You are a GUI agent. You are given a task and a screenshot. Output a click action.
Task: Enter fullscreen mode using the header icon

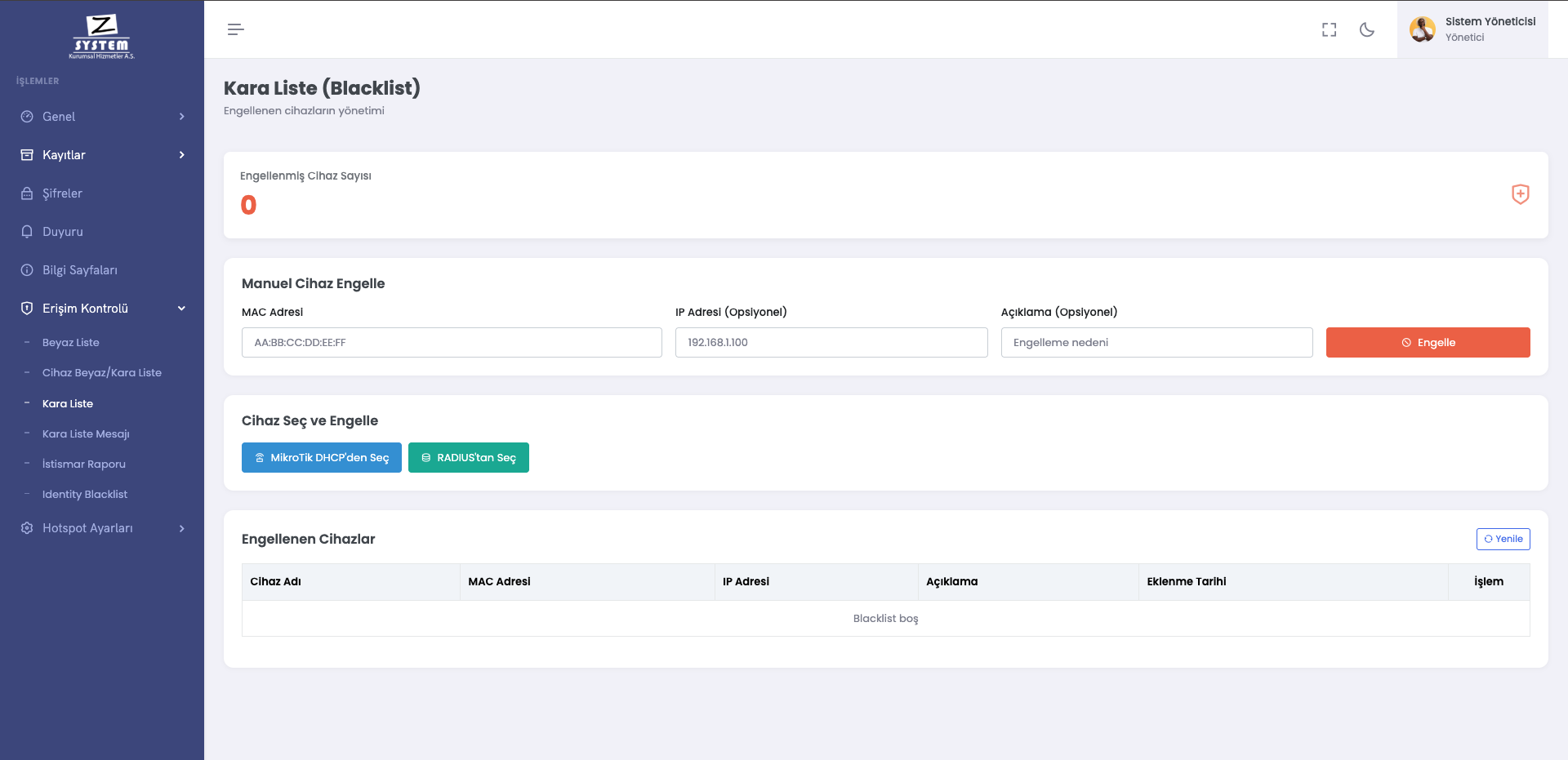coord(1329,29)
